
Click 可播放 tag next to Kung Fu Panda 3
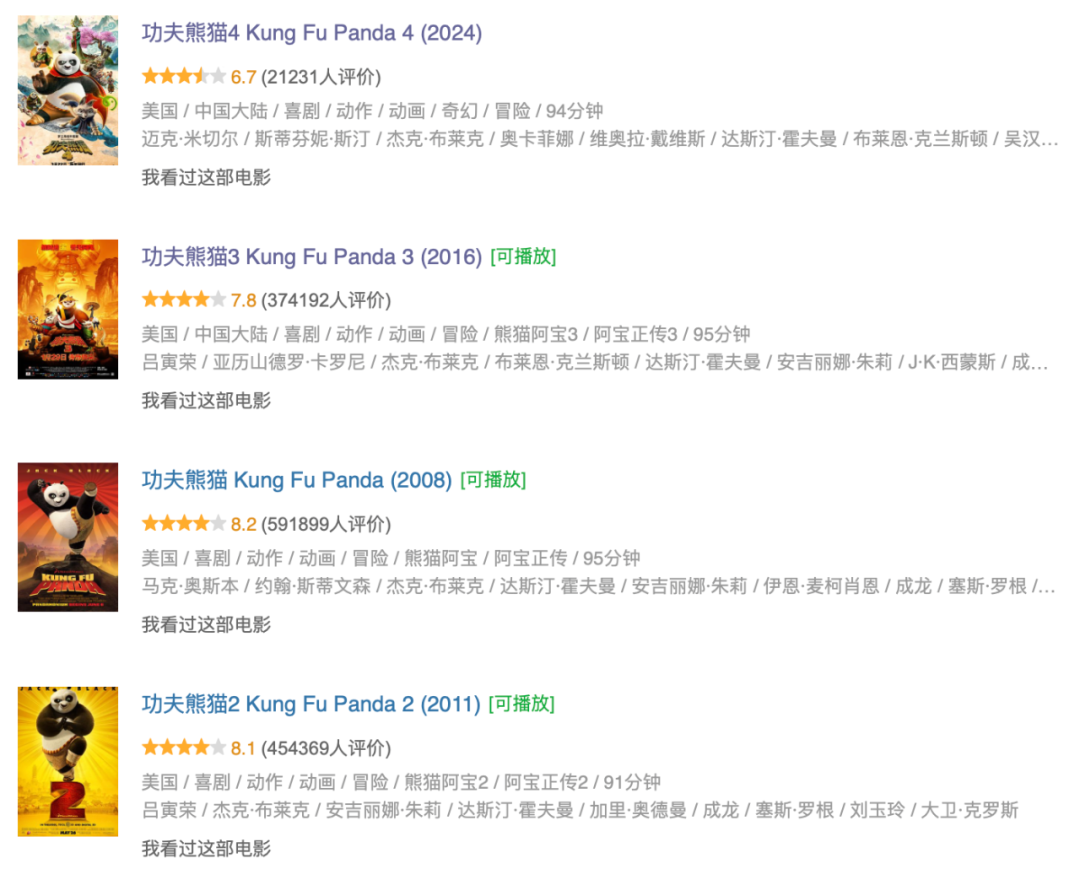tap(523, 257)
